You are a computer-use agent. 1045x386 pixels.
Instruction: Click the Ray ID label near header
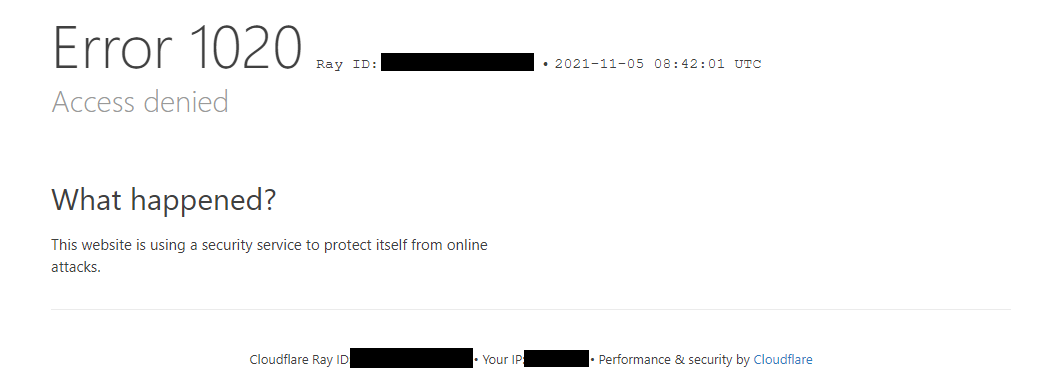coord(347,64)
